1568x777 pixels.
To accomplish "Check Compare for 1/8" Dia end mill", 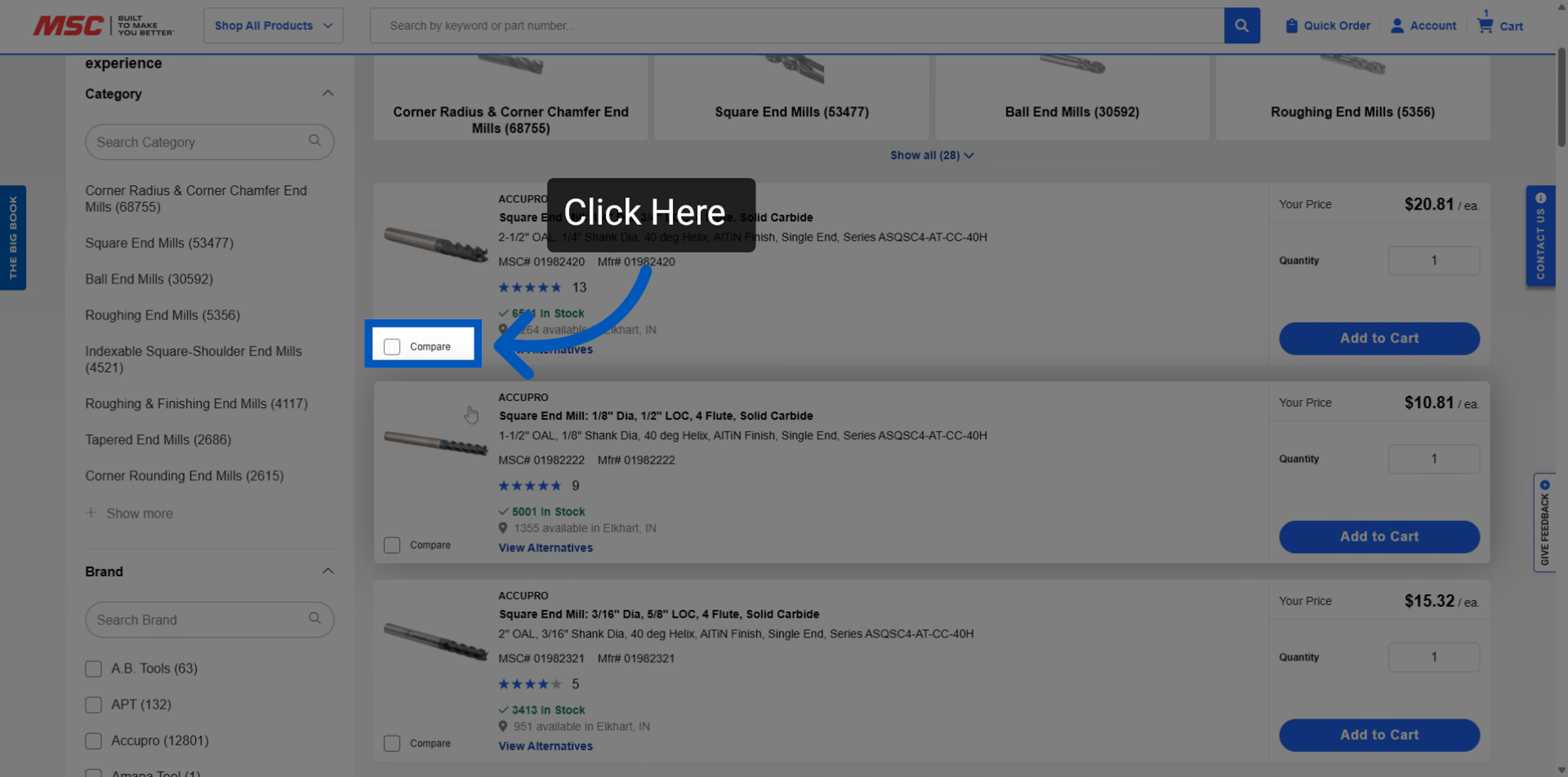I will click(392, 545).
